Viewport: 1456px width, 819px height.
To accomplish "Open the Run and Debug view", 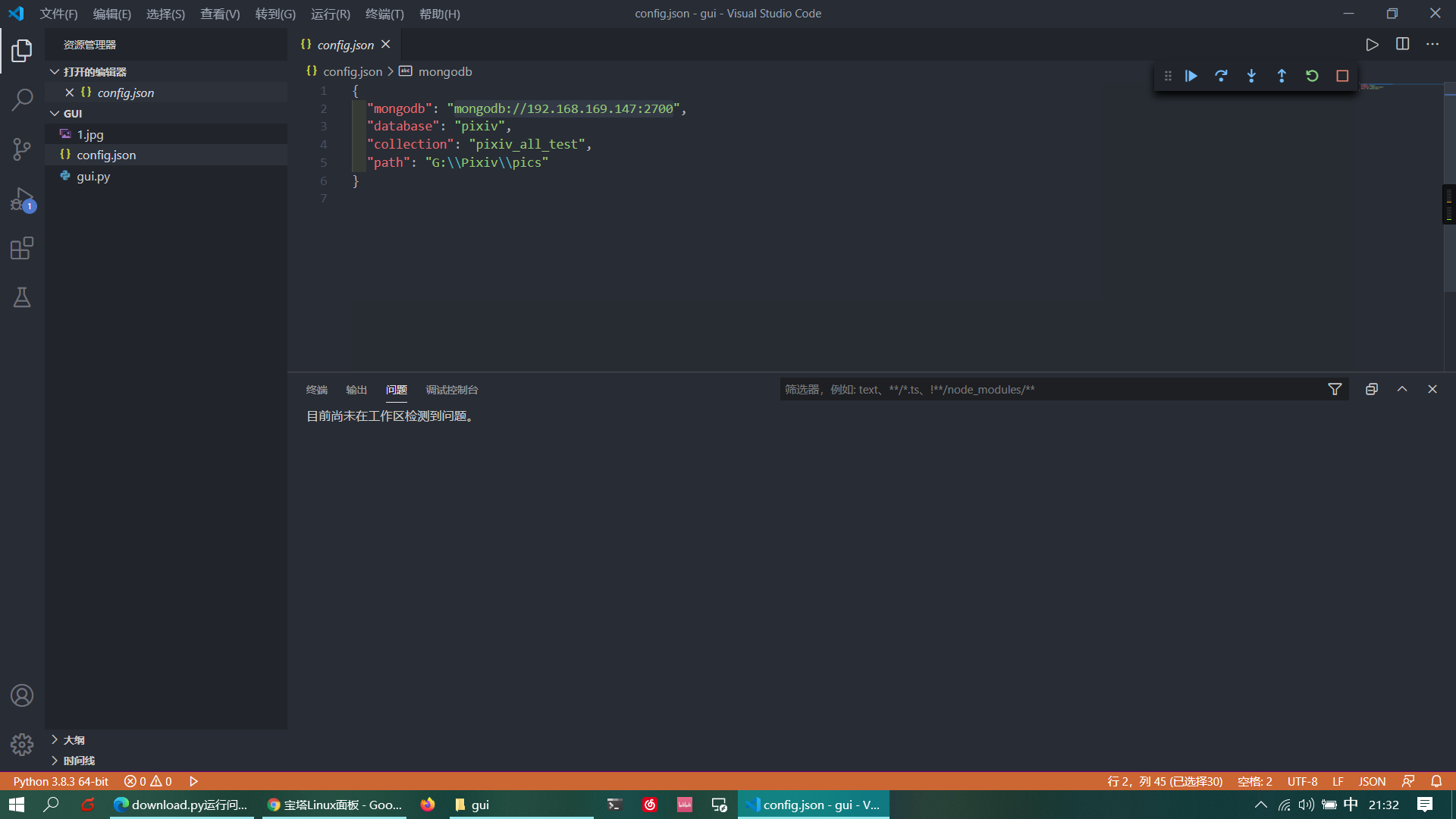I will pyautogui.click(x=22, y=199).
